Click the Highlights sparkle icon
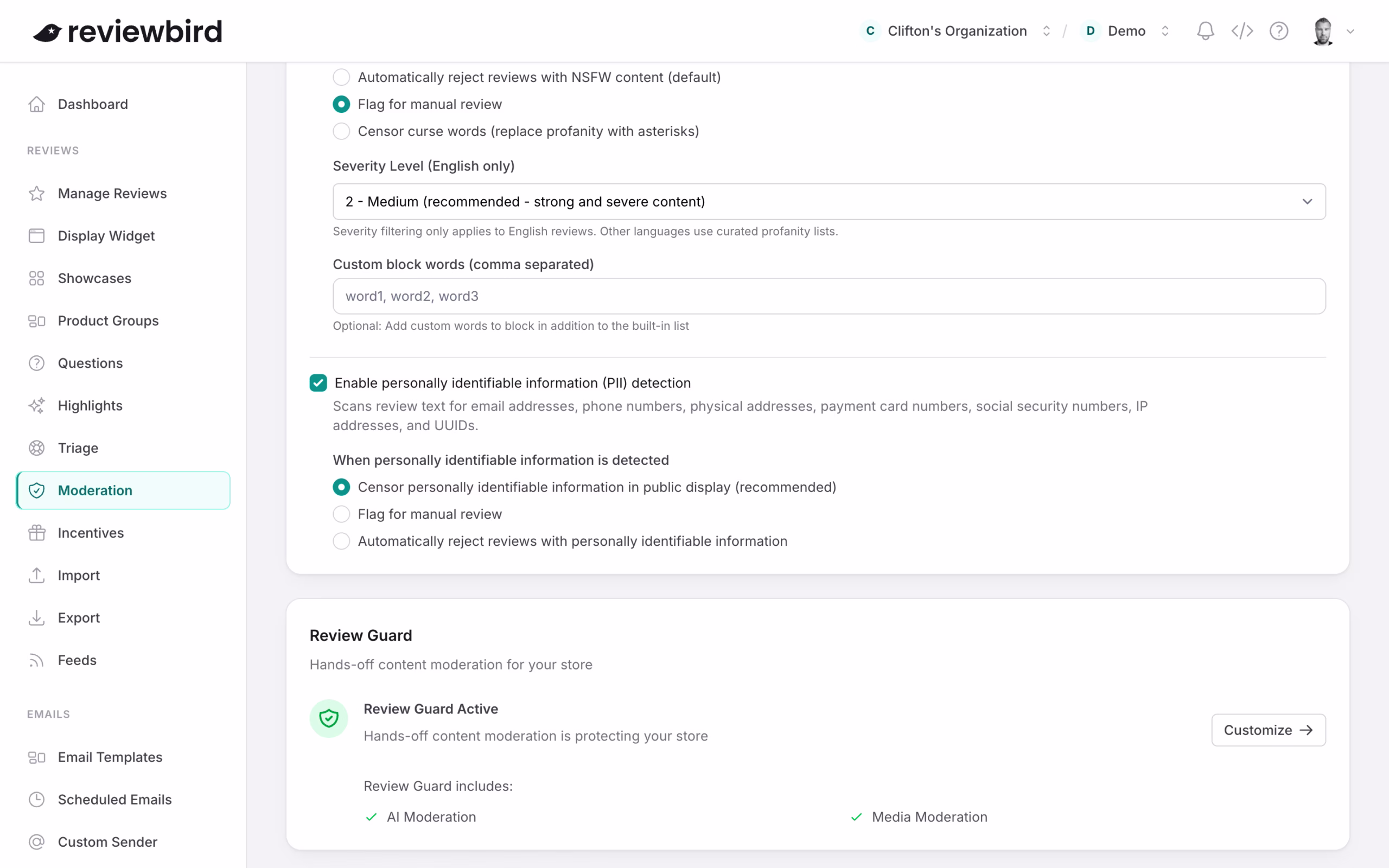 37,406
